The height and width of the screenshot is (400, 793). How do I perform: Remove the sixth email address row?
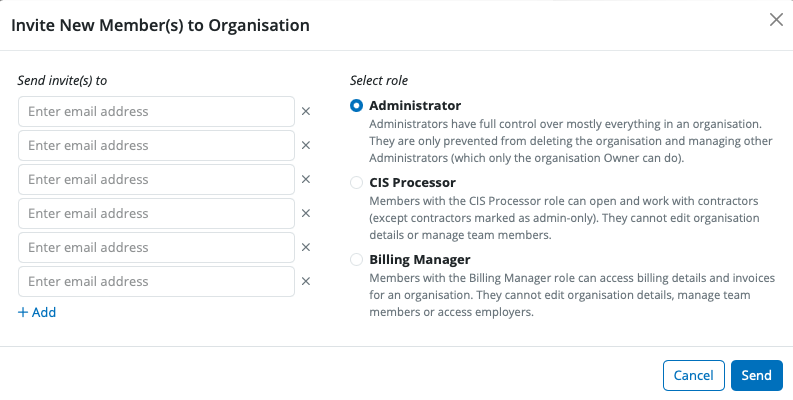coord(306,282)
